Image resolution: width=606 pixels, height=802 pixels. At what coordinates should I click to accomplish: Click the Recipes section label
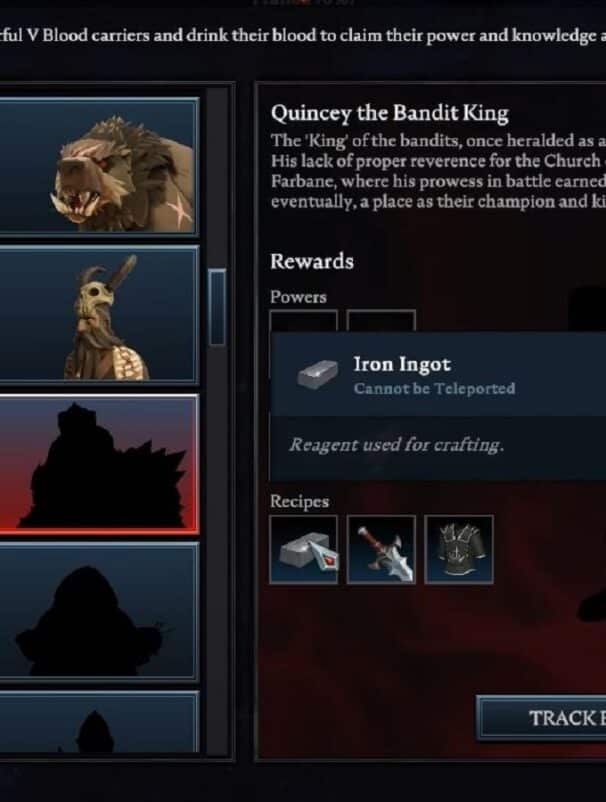(x=300, y=502)
